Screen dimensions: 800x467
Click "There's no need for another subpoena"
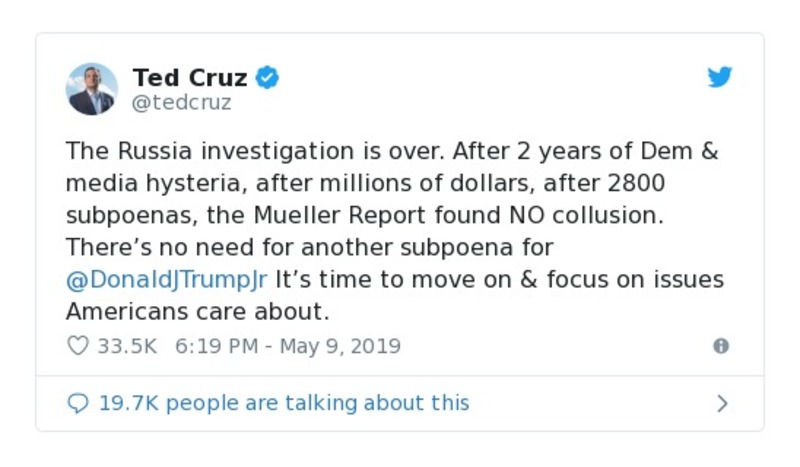click(309, 246)
